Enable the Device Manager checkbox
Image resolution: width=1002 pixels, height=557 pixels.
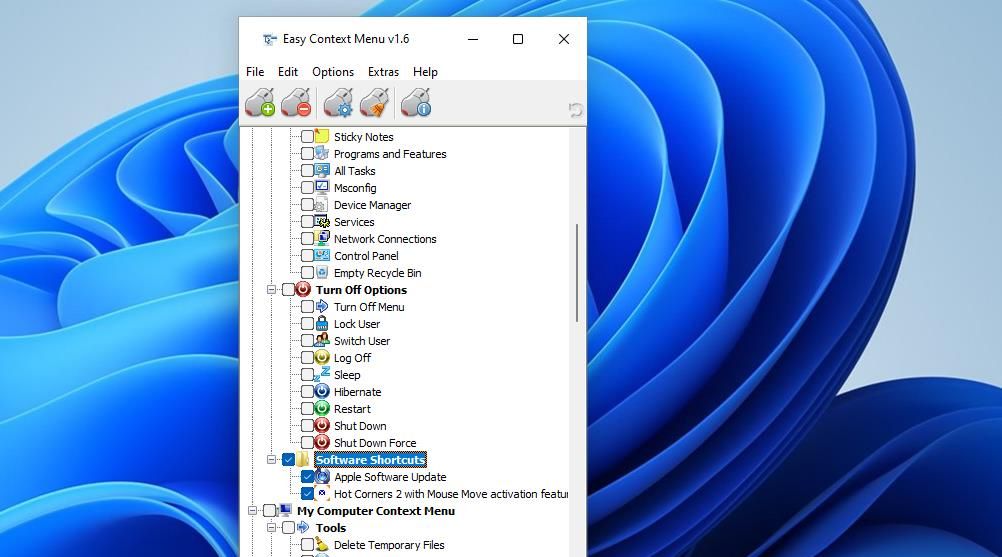tap(307, 205)
